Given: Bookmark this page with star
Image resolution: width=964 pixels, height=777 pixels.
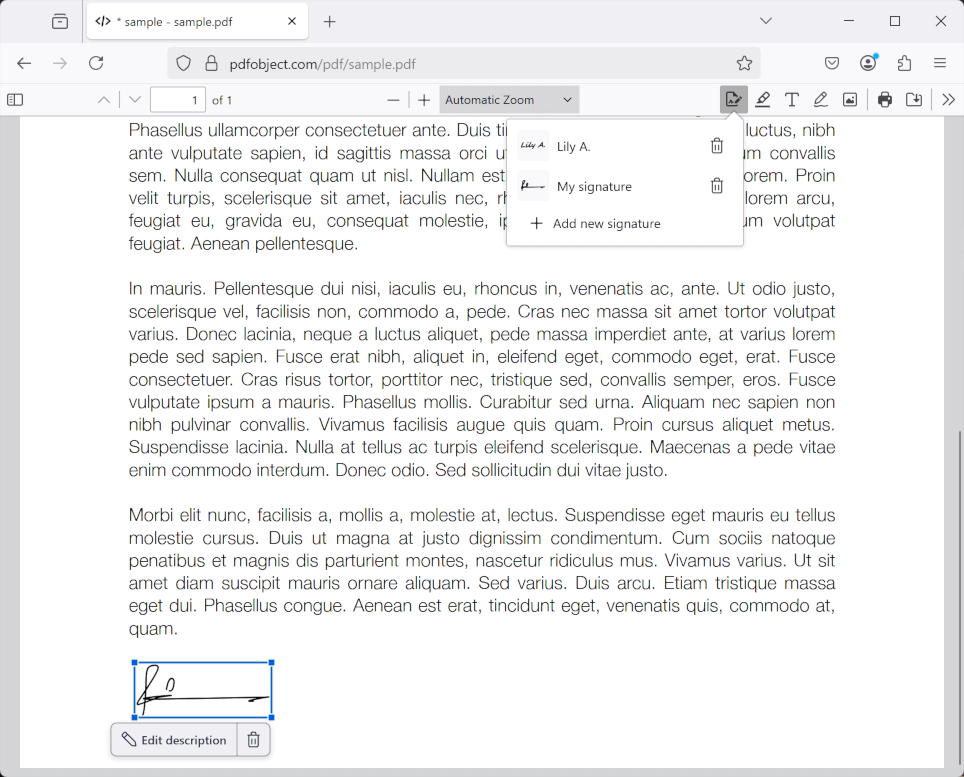Looking at the screenshot, I should point(744,63).
